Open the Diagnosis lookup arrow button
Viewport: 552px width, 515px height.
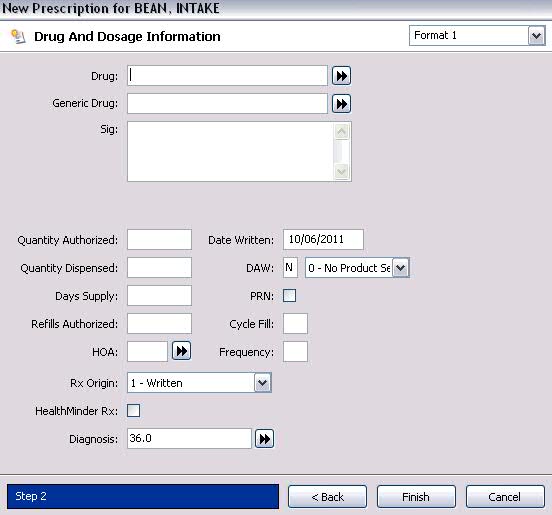tap(264, 439)
